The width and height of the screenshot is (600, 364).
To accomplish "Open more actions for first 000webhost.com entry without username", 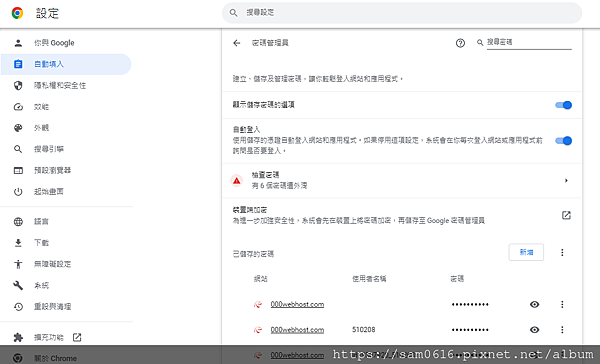I will (562, 304).
